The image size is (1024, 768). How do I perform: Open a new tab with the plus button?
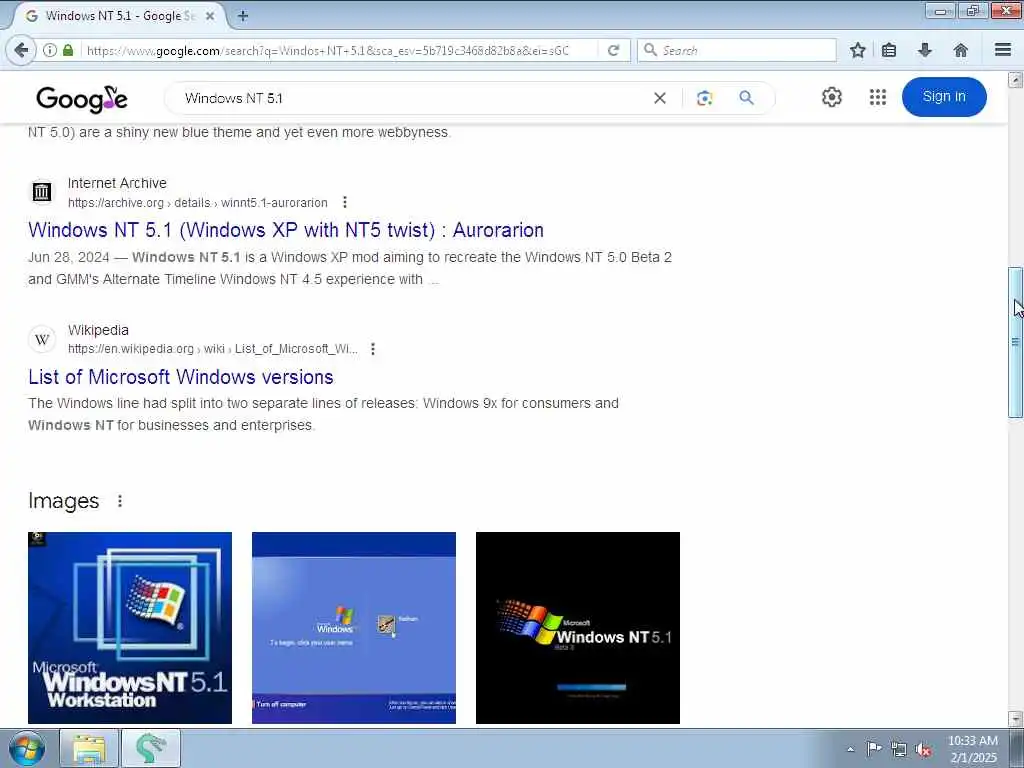242,16
